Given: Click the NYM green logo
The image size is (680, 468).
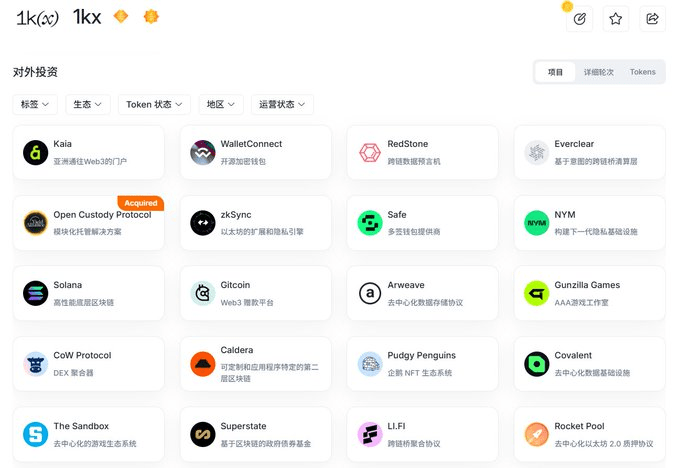Looking at the screenshot, I should click(536, 223).
